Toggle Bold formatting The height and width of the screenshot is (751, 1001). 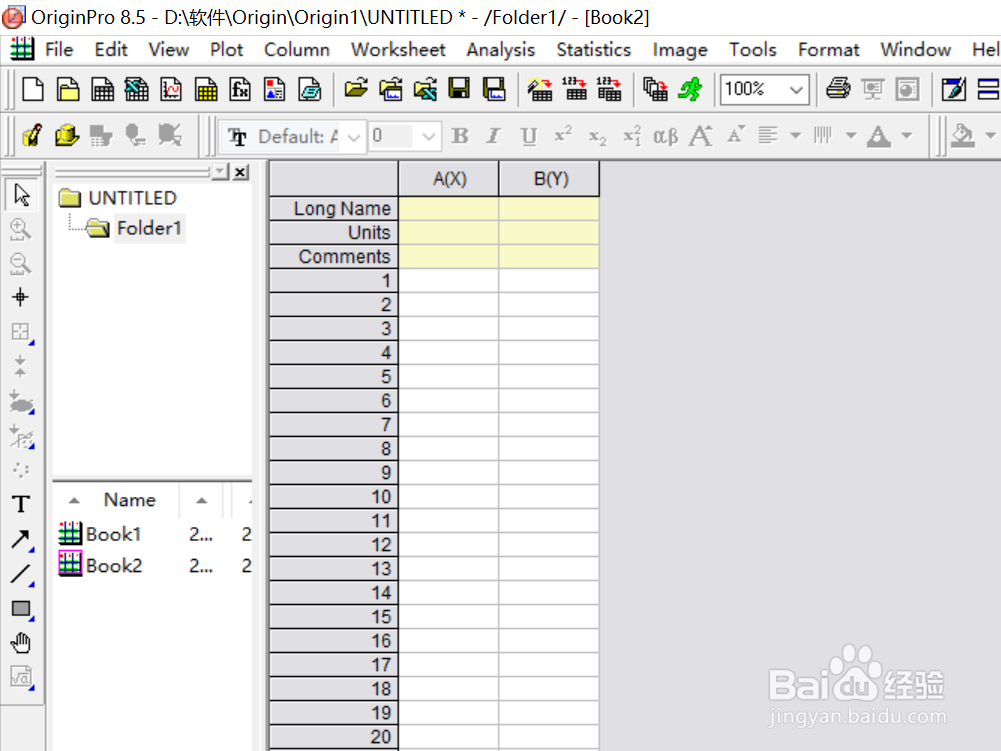[x=460, y=135]
